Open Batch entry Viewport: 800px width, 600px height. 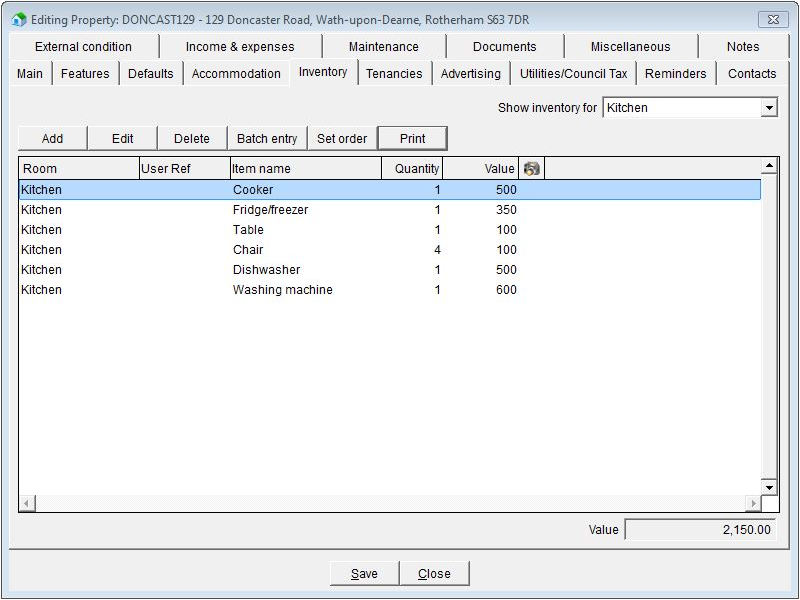267,138
